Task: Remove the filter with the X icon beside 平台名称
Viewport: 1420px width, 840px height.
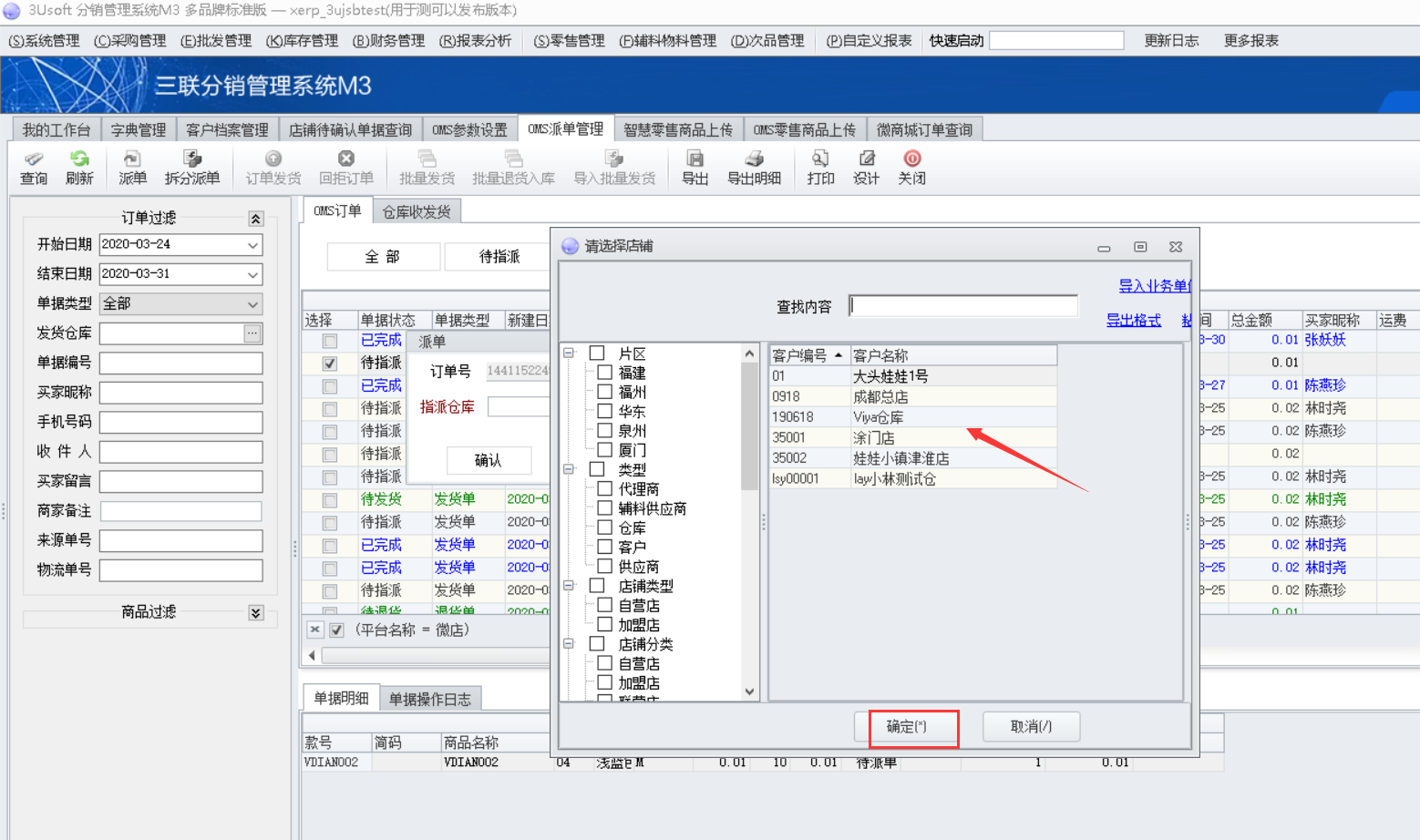Action: (x=314, y=630)
